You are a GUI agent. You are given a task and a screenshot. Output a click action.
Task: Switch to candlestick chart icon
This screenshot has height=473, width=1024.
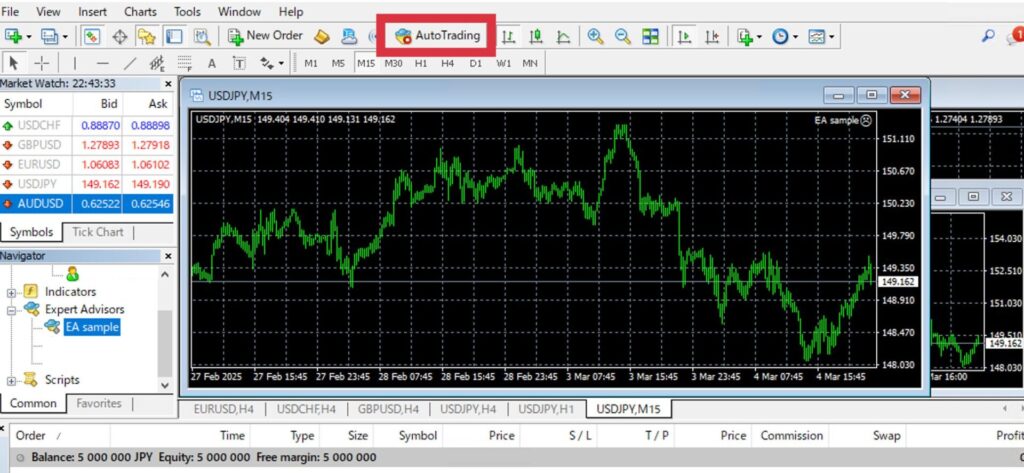pyautogui.click(x=536, y=37)
